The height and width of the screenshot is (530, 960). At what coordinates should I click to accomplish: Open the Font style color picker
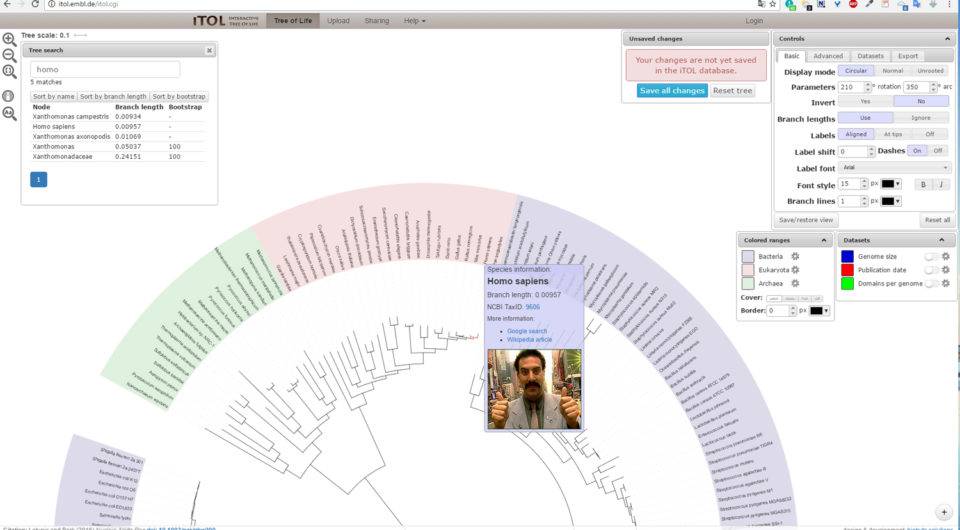[x=890, y=184]
